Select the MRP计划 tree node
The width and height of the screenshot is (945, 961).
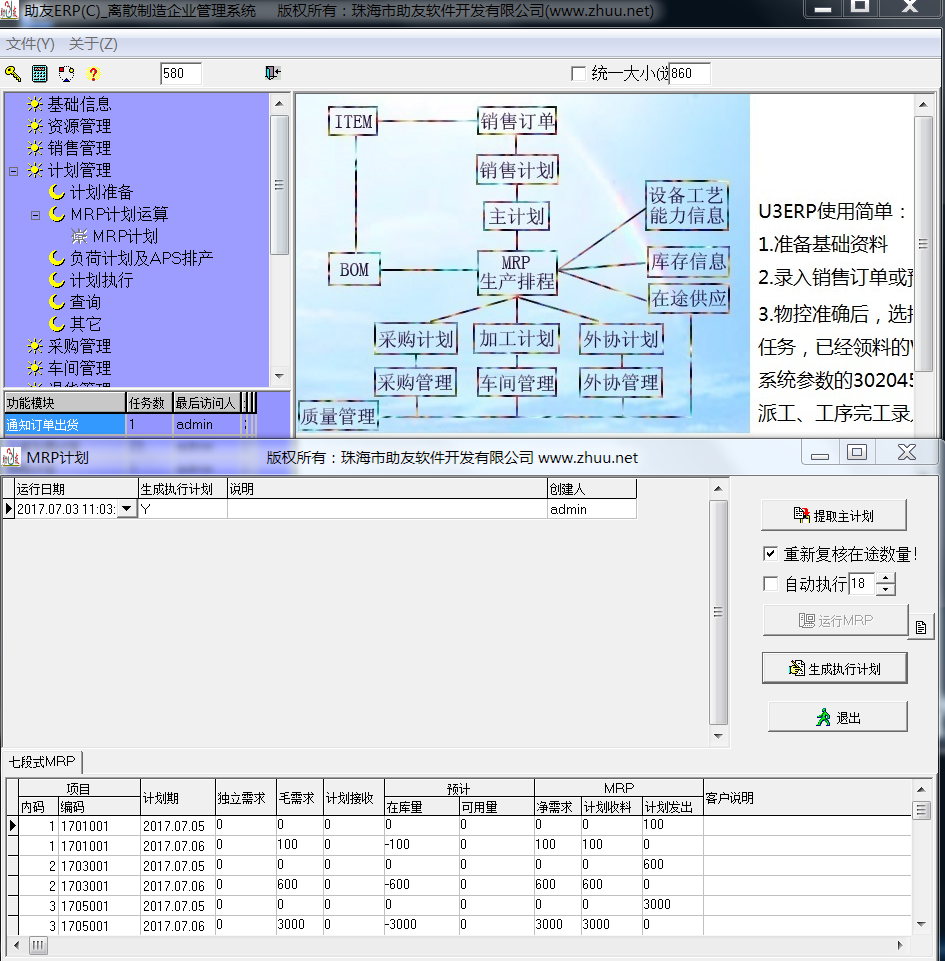[125, 236]
